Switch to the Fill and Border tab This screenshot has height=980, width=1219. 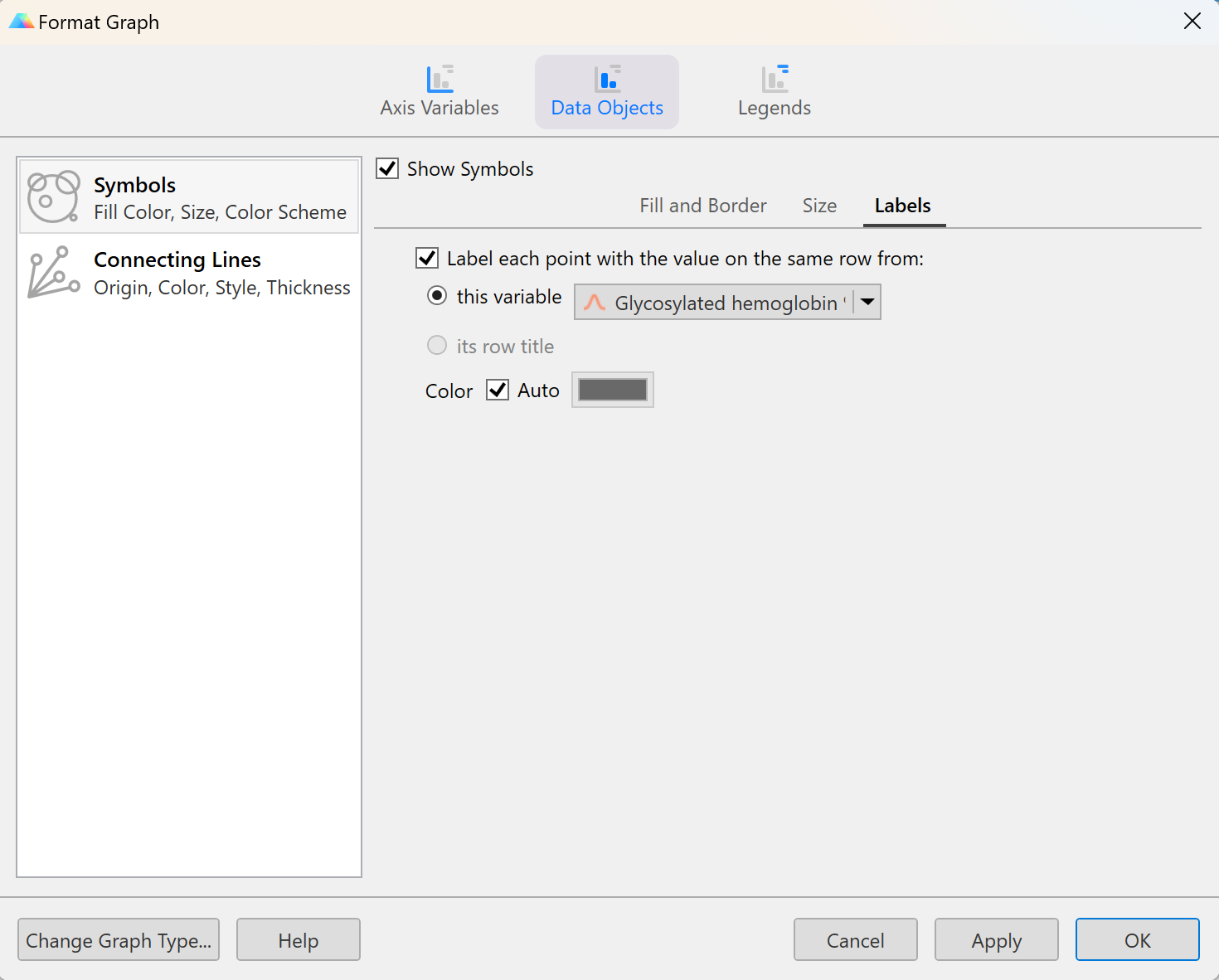[x=702, y=206]
